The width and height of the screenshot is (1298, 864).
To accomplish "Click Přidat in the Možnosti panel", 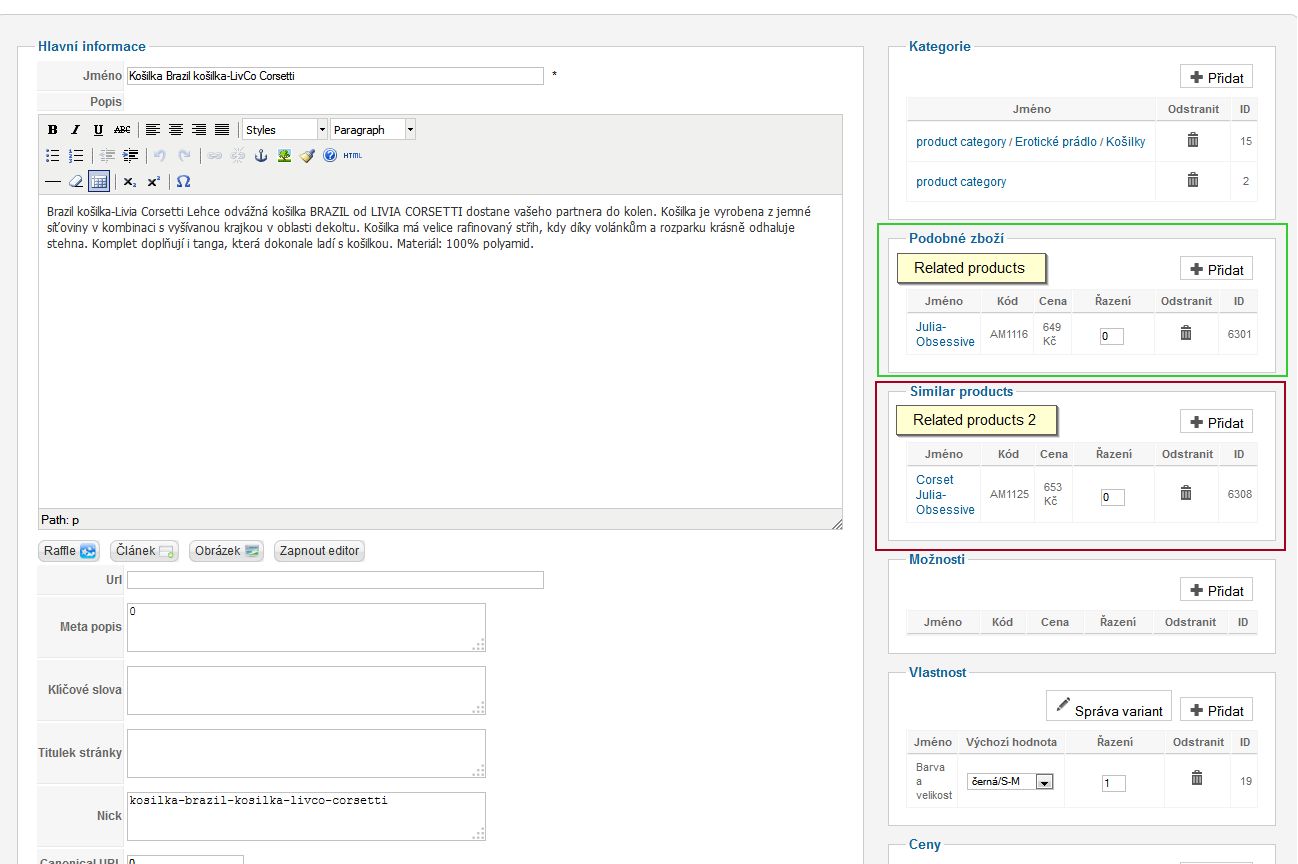I will pos(1216,591).
